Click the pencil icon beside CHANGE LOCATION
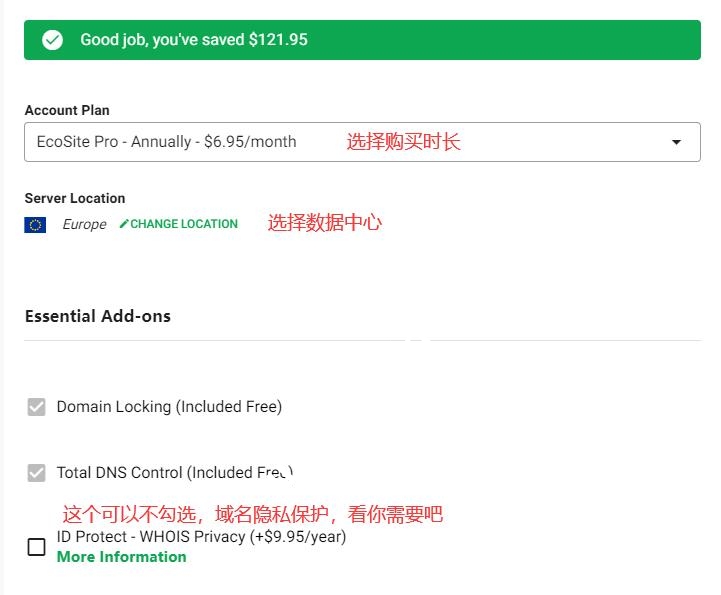Image resolution: width=721 pixels, height=595 pixels. 124,224
